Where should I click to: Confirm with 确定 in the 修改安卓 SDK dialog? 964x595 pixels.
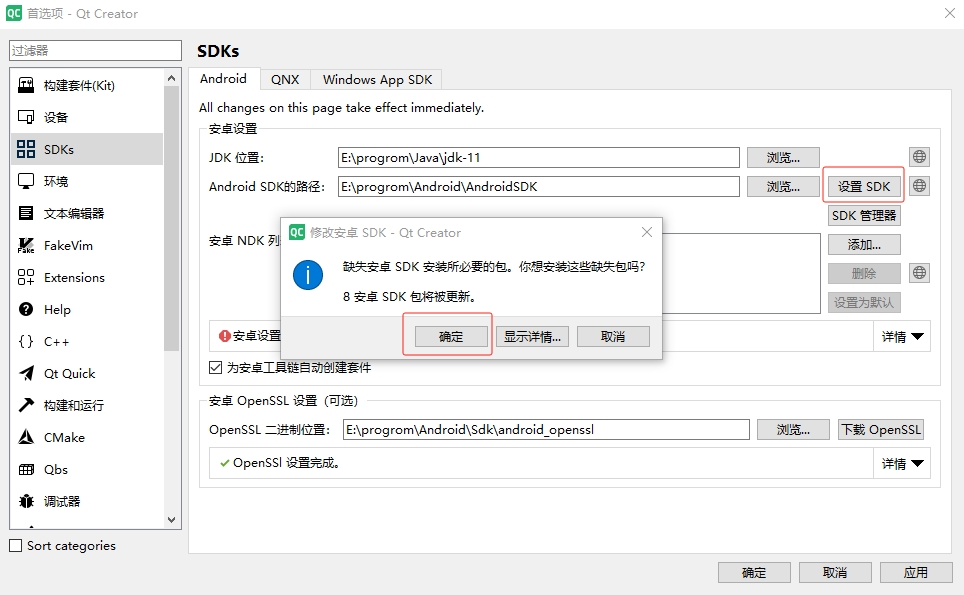(x=451, y=336)
